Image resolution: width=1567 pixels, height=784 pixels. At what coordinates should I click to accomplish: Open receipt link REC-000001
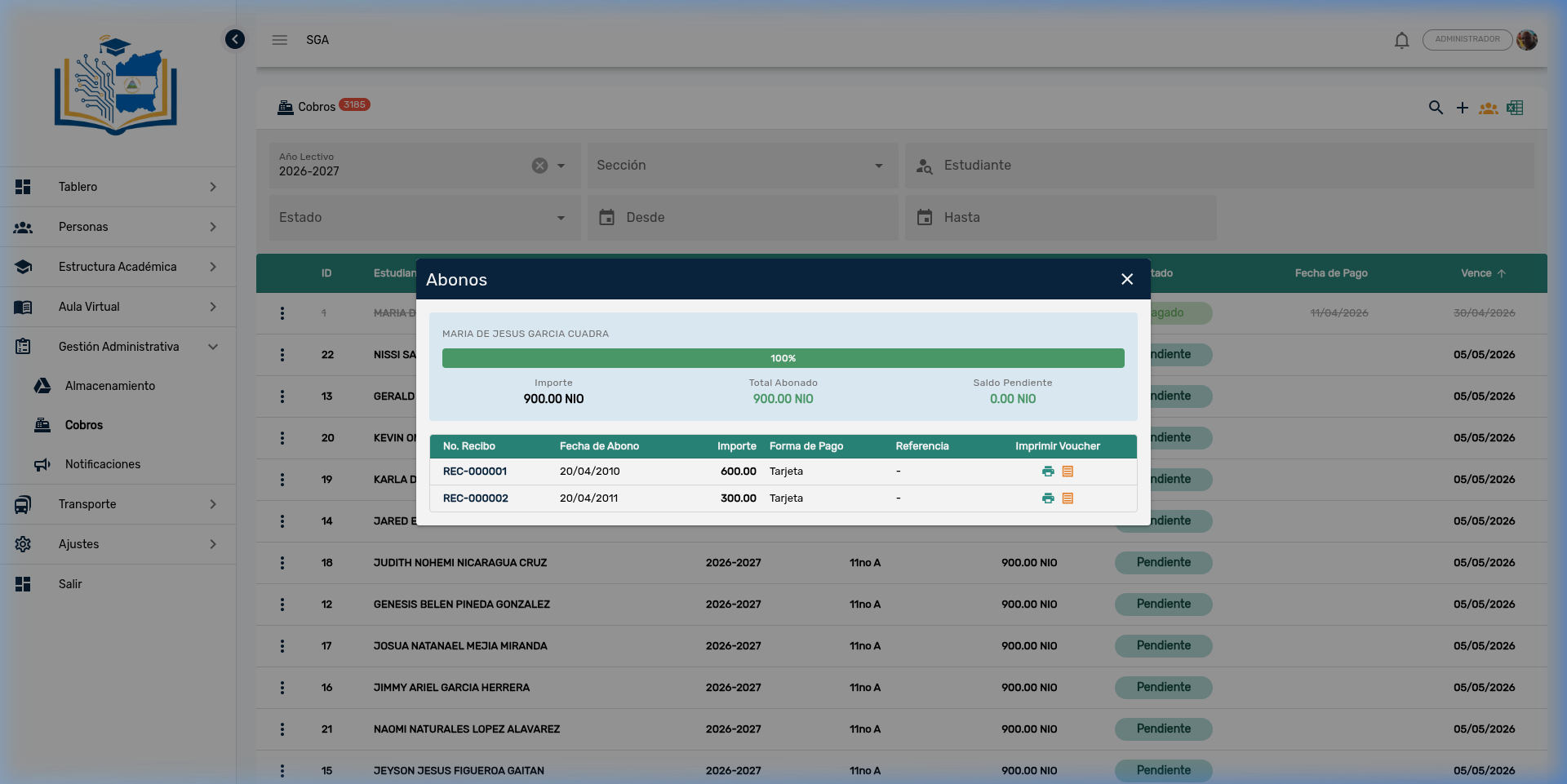tap(475, 472)
